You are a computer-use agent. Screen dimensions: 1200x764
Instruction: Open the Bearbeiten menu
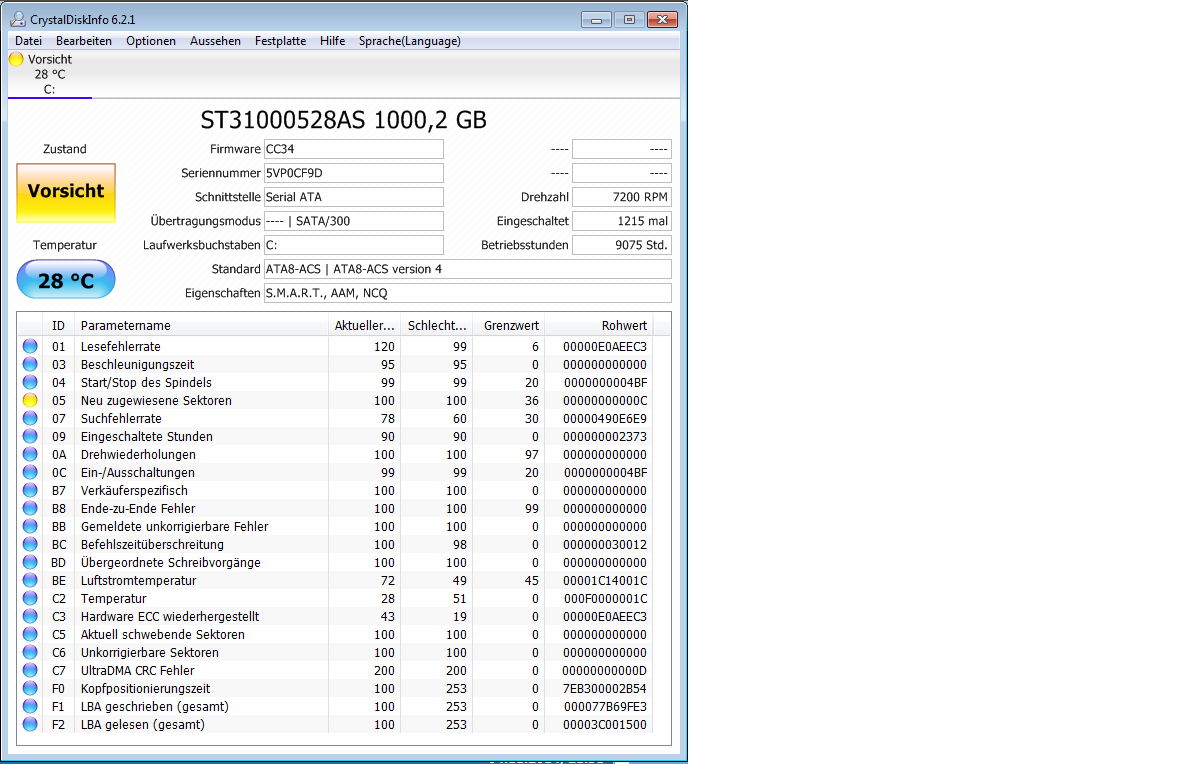[84, 41]
